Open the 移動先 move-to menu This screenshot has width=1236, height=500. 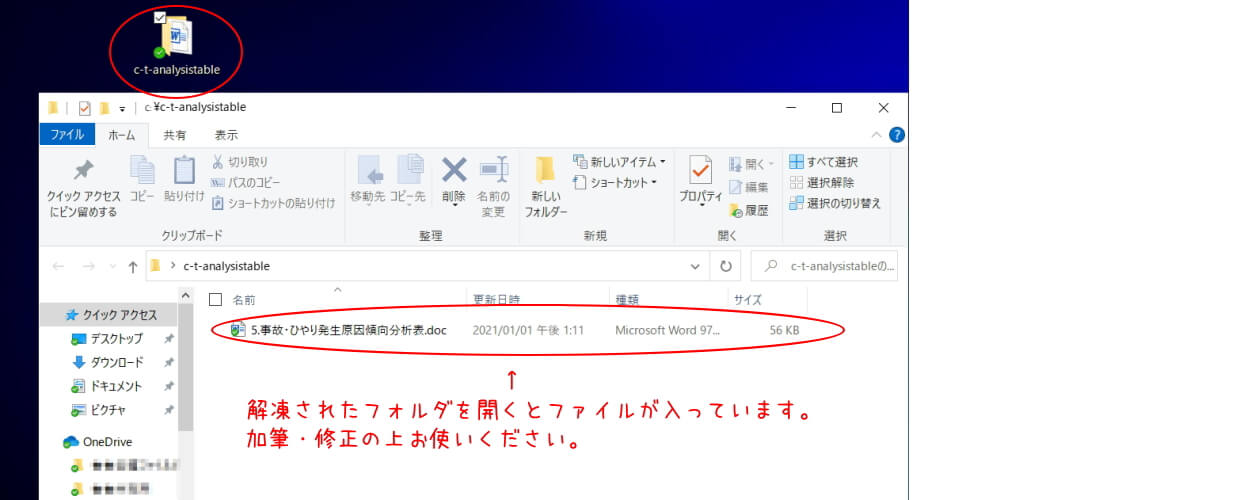point(368,180)
